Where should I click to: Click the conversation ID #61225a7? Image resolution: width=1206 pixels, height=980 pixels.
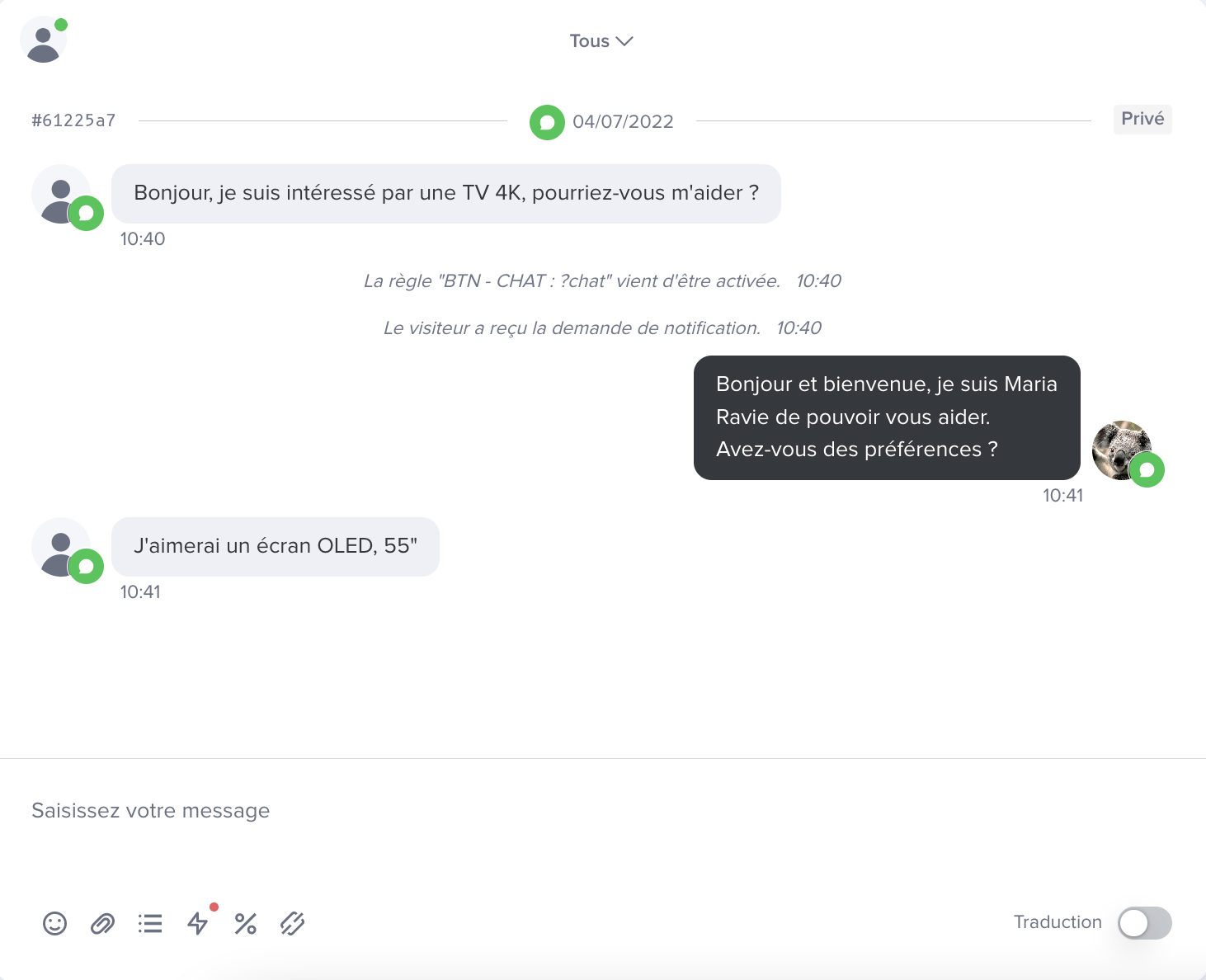click(x=73, y=120)
